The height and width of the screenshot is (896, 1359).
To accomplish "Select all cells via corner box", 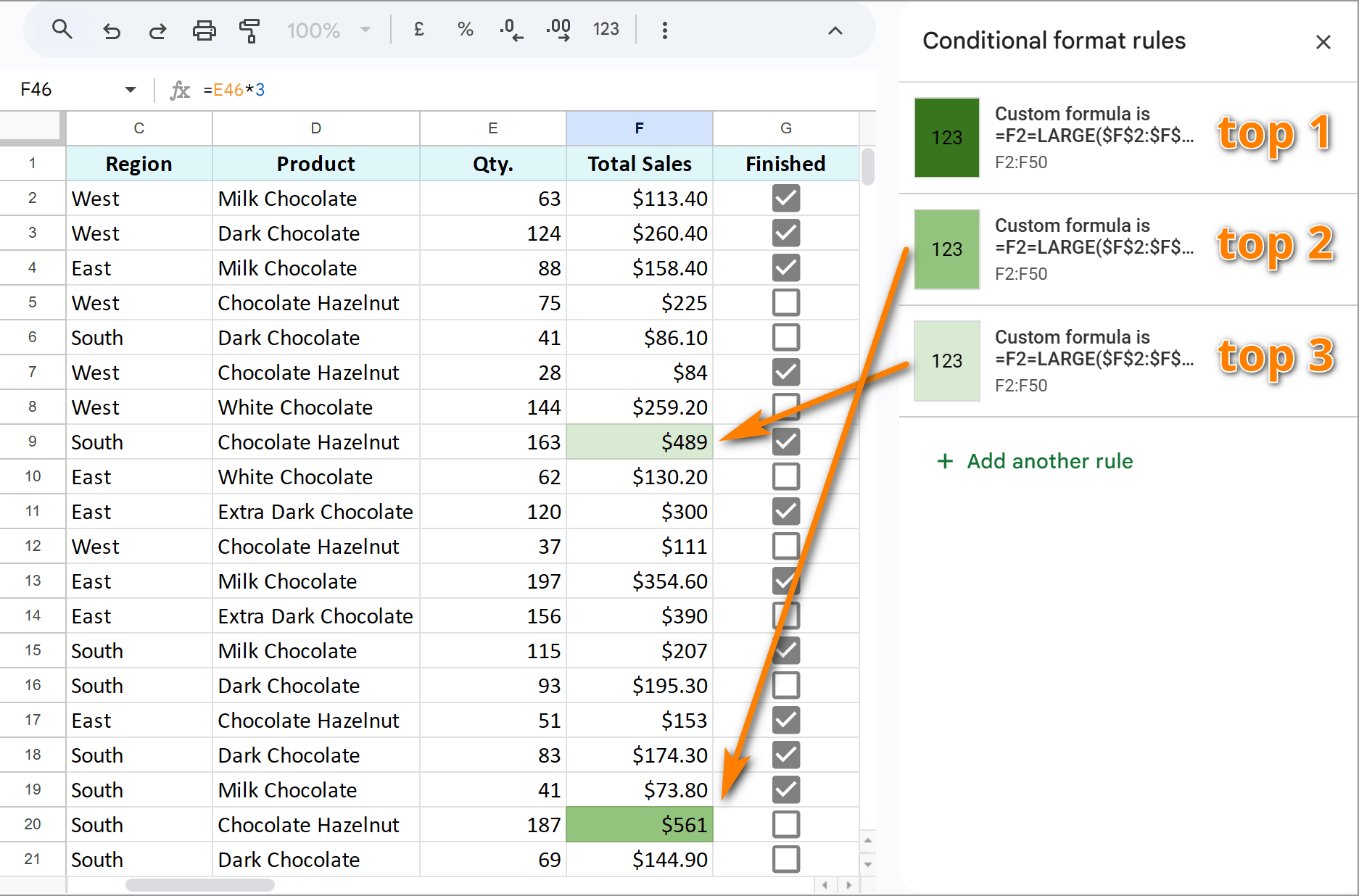I will [x=30, y=126].
